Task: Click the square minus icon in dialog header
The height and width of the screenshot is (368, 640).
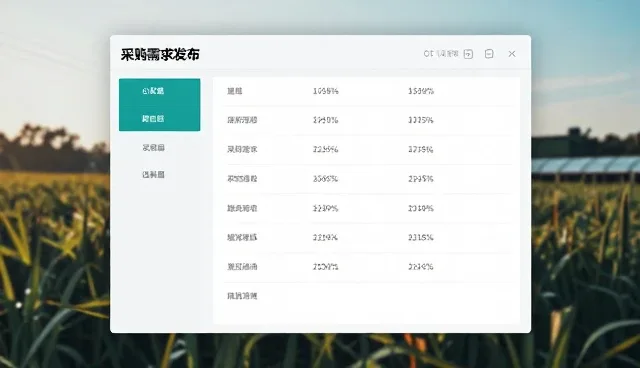Action: 489,54
